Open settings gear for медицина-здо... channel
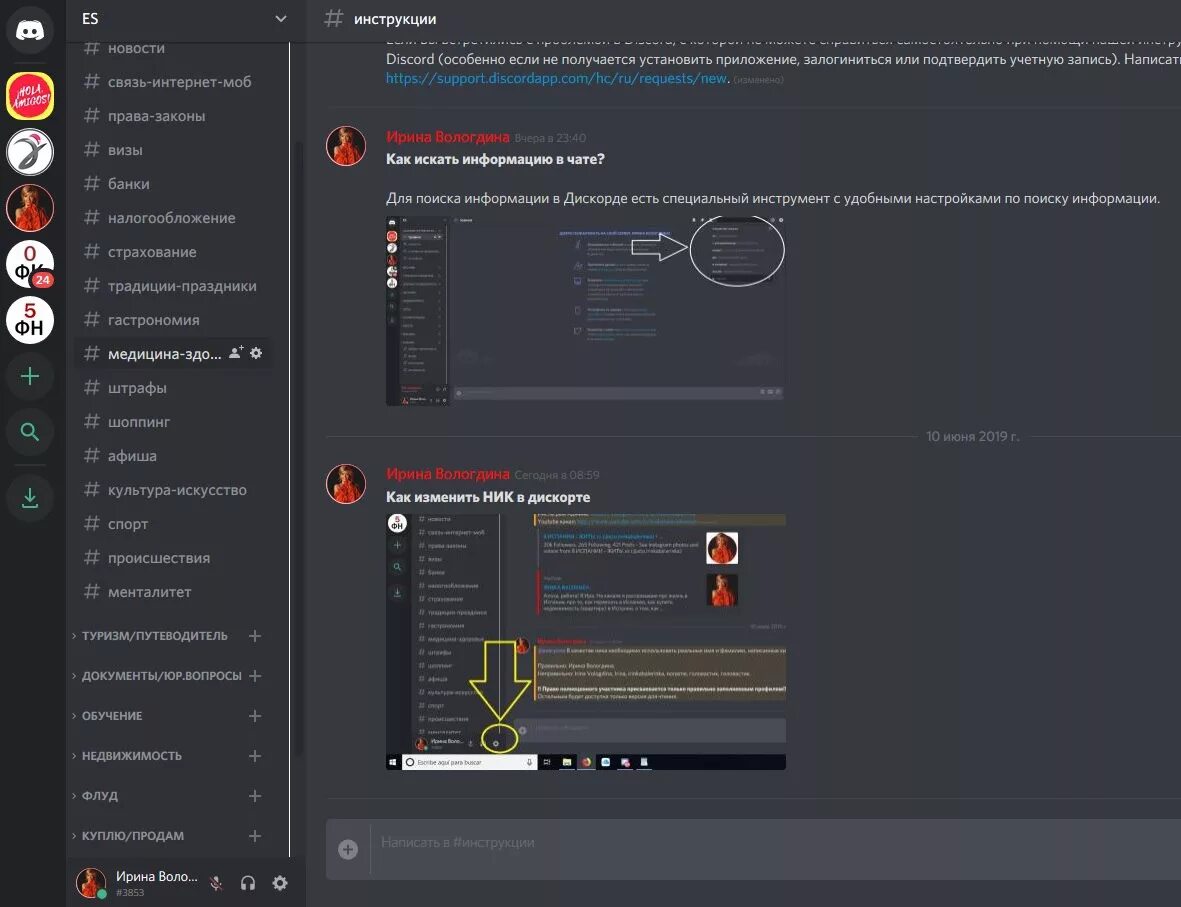The width and height of the screenshot is (1181, 907). 256,353
